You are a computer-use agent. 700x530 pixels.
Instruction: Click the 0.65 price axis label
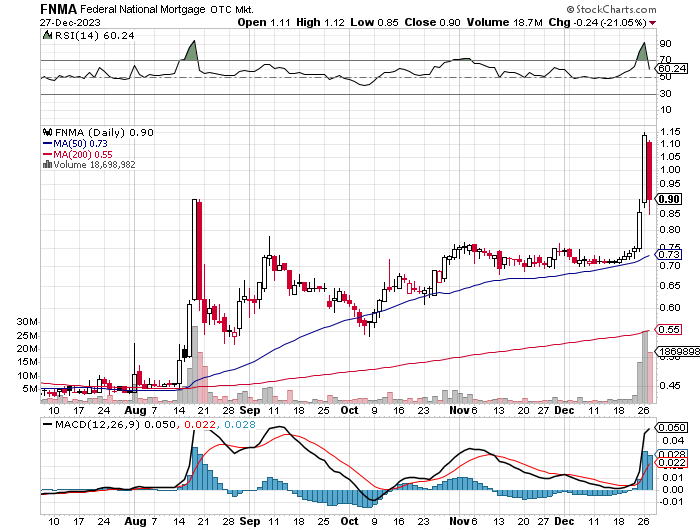point(670,285)
